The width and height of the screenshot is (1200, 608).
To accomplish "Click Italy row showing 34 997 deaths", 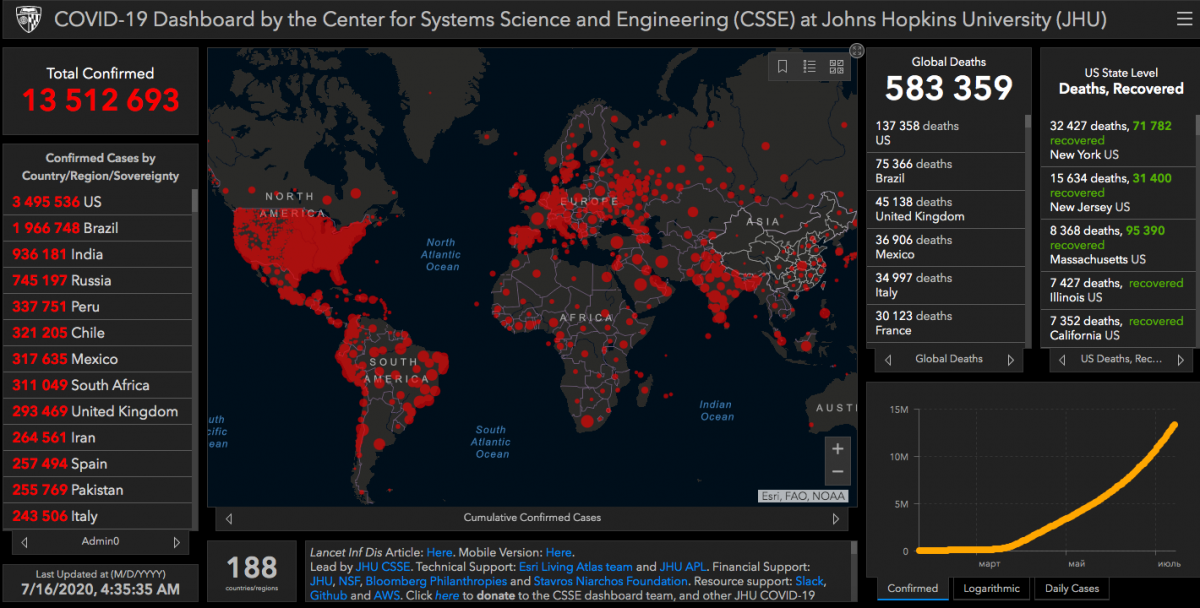I will pyautogui.click(x=946, y=285).
